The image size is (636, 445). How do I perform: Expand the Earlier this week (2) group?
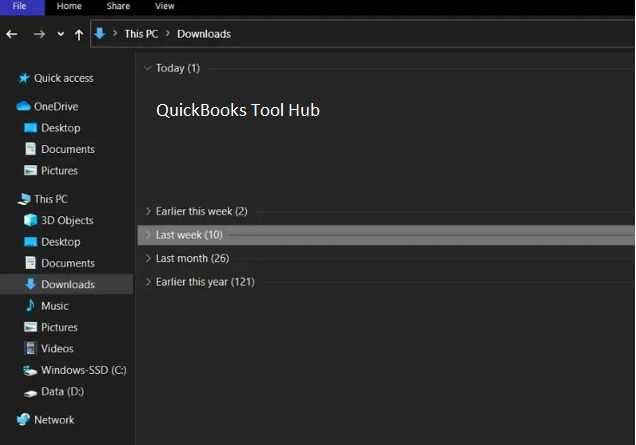click(x=148, y=211)
